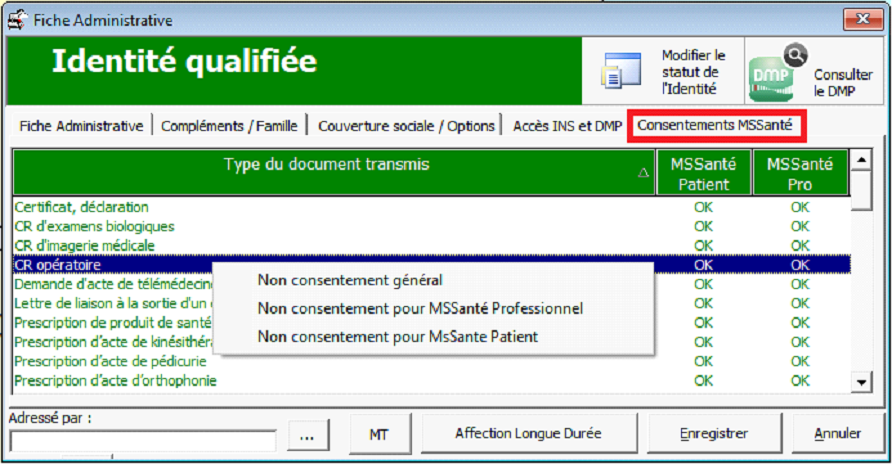Image resolution: width=894 pixels, height=465 pixels.
Task: Select the Lettre de liaison à la sortie row
Action: tap(432, 303)
